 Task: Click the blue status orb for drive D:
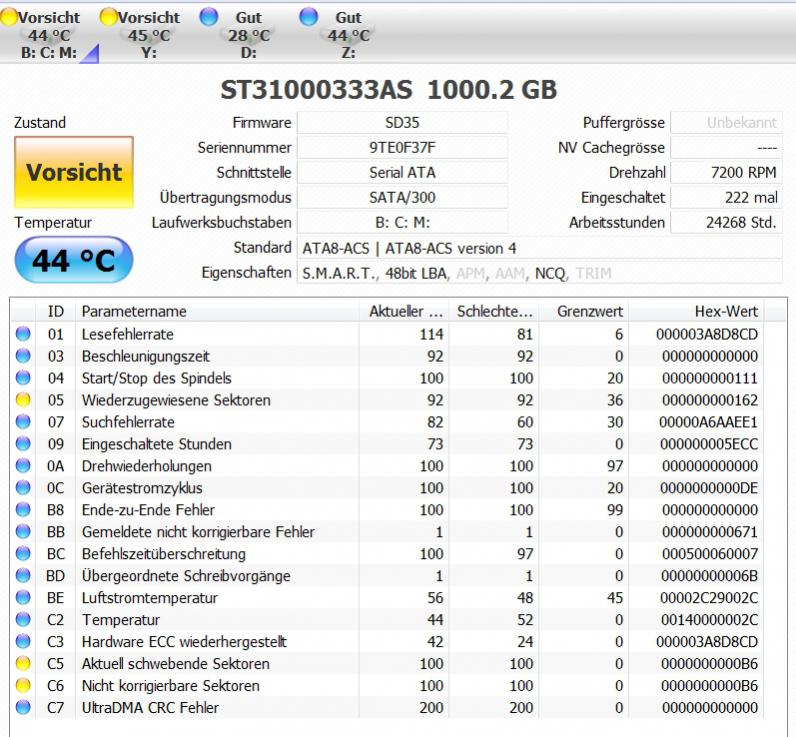(x=209, y=17)
